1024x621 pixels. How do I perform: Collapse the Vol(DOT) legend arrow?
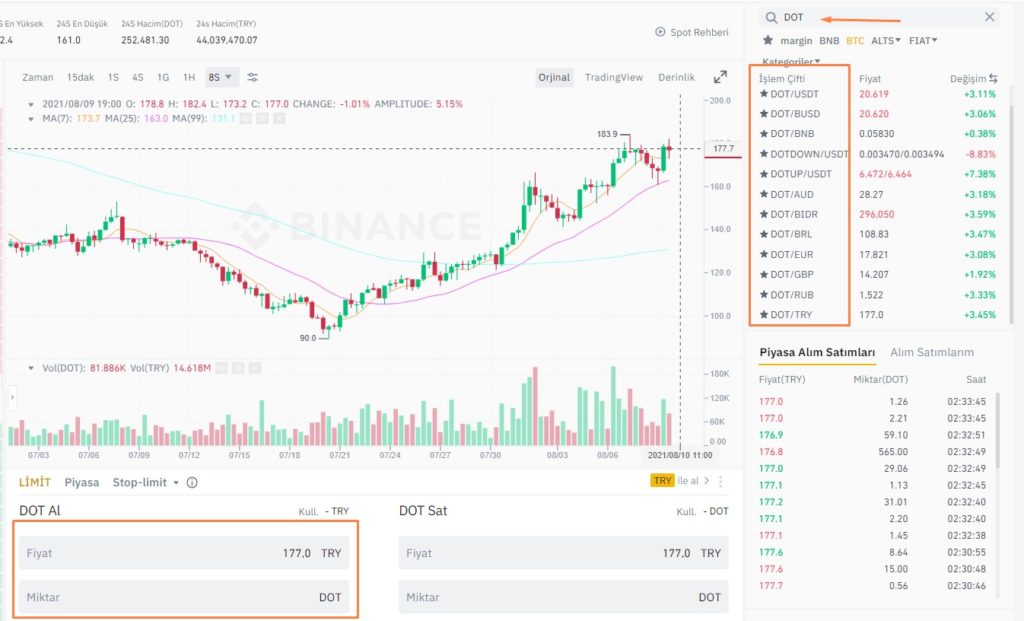(x=31, y=368)
